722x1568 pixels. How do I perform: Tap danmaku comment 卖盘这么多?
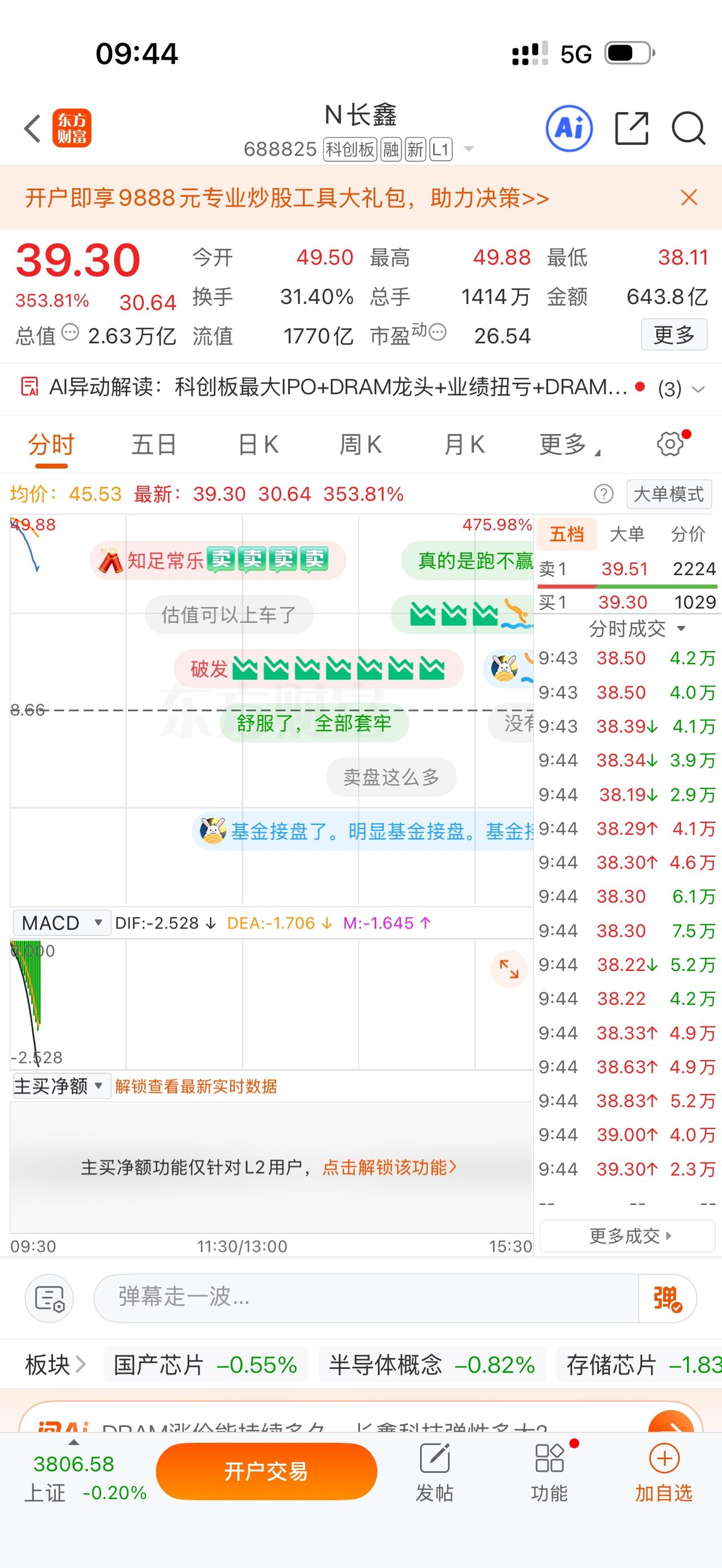[391, 777]
